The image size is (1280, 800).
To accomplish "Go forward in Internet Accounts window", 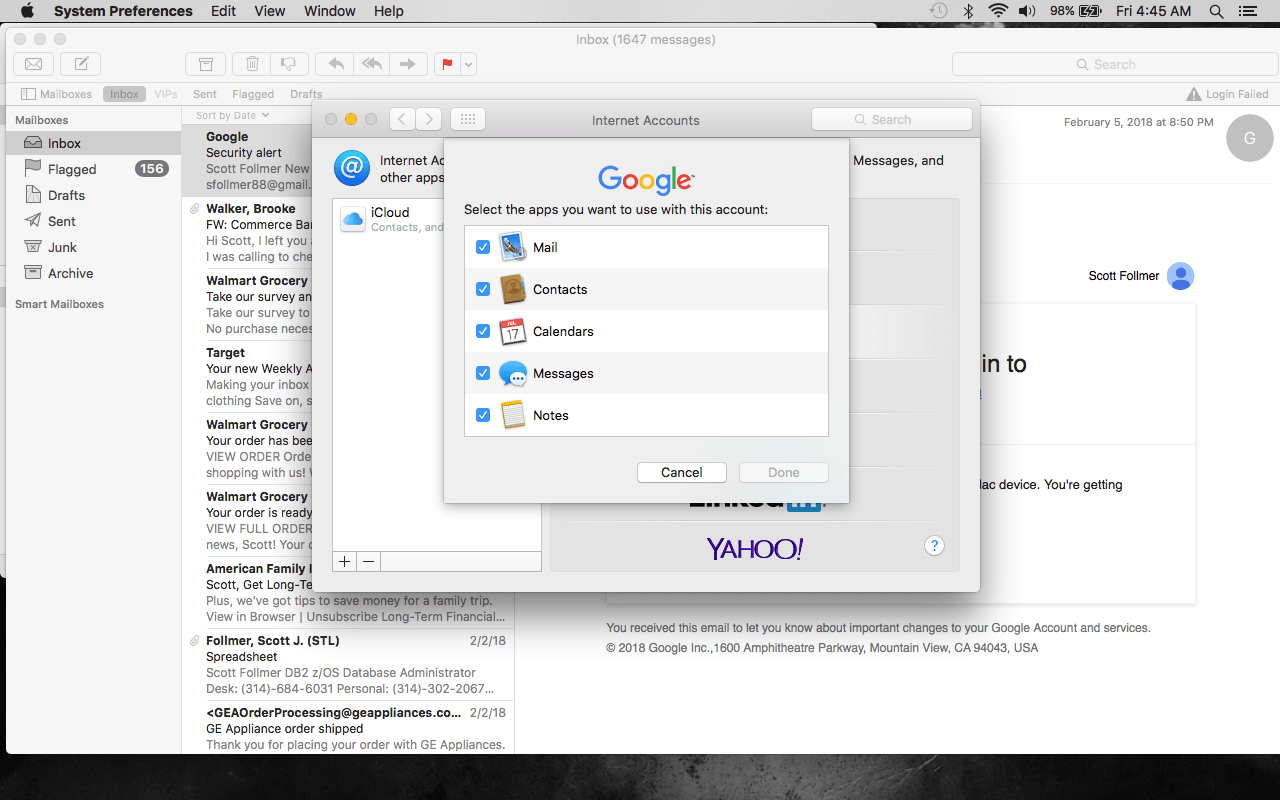I will tap(429, 119).
